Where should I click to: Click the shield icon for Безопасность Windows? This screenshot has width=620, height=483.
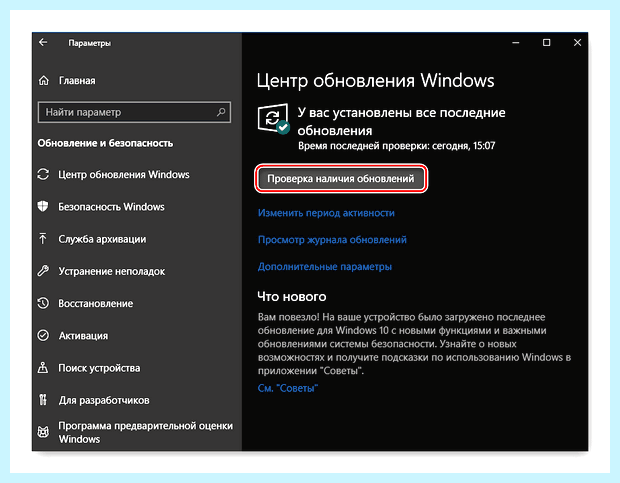pos(43,206)
